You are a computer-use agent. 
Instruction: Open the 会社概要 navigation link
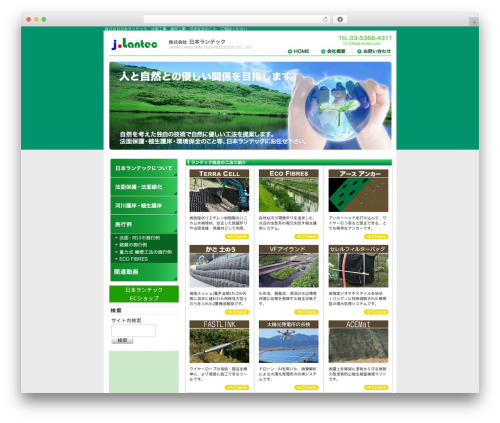(x=333, y=51)
